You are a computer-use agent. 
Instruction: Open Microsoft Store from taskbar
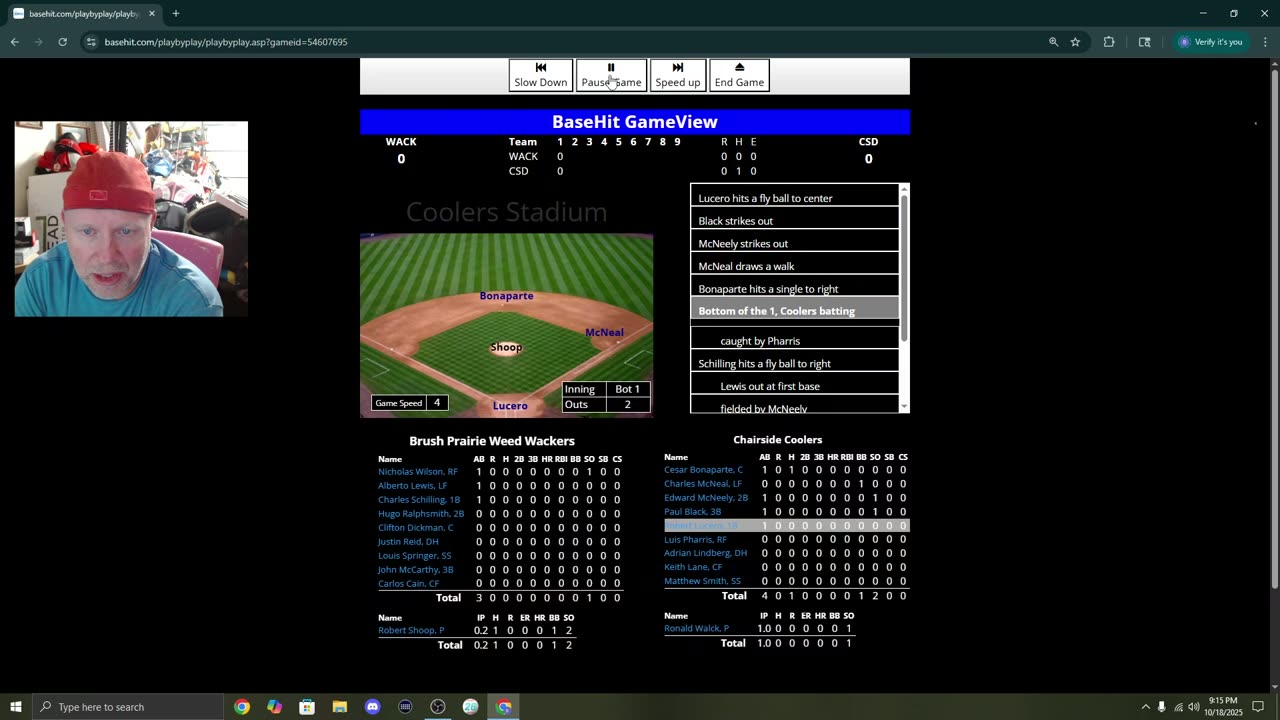[x=307, y=707]
